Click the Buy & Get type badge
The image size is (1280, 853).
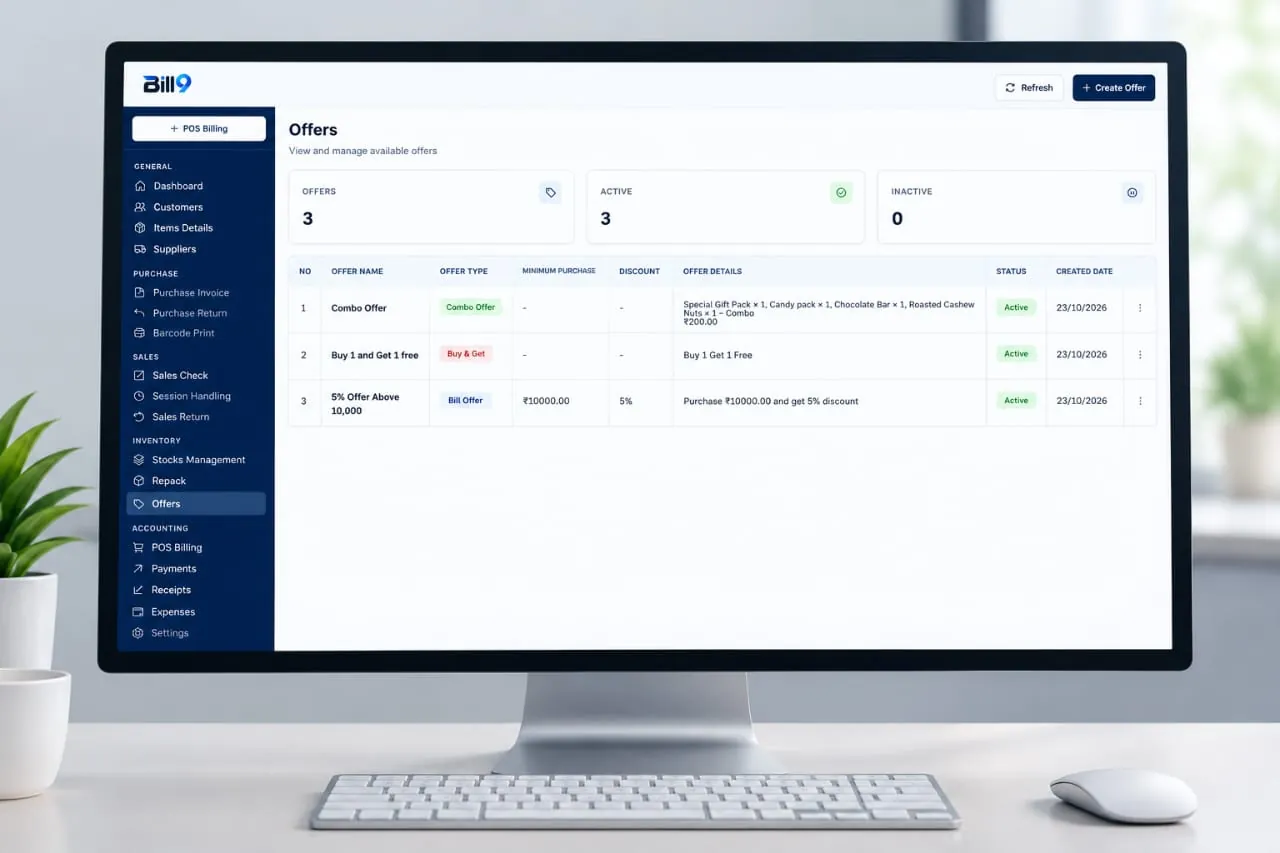coord(466,354)
